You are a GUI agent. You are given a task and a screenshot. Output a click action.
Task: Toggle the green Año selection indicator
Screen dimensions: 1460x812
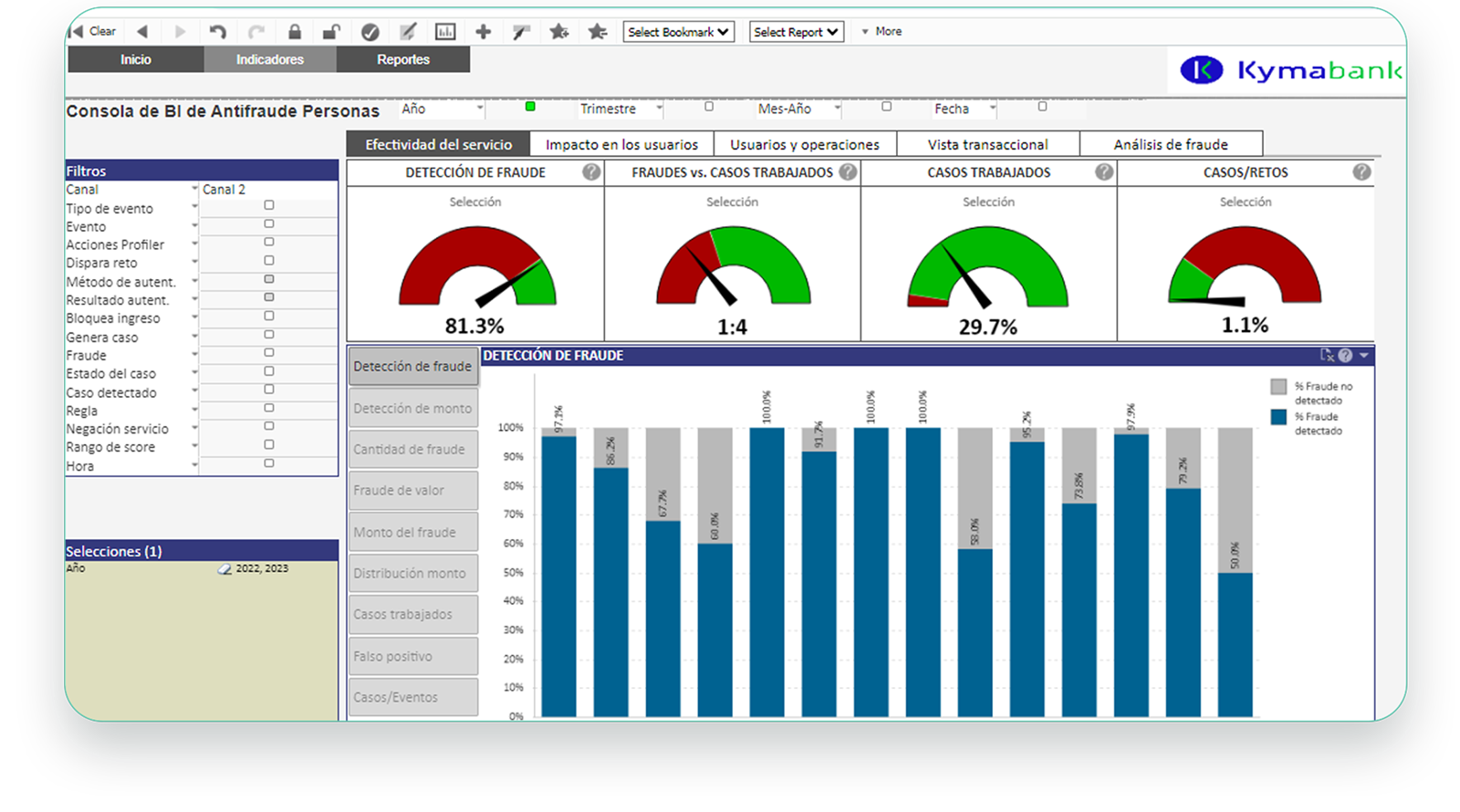[x=530, y=107]
